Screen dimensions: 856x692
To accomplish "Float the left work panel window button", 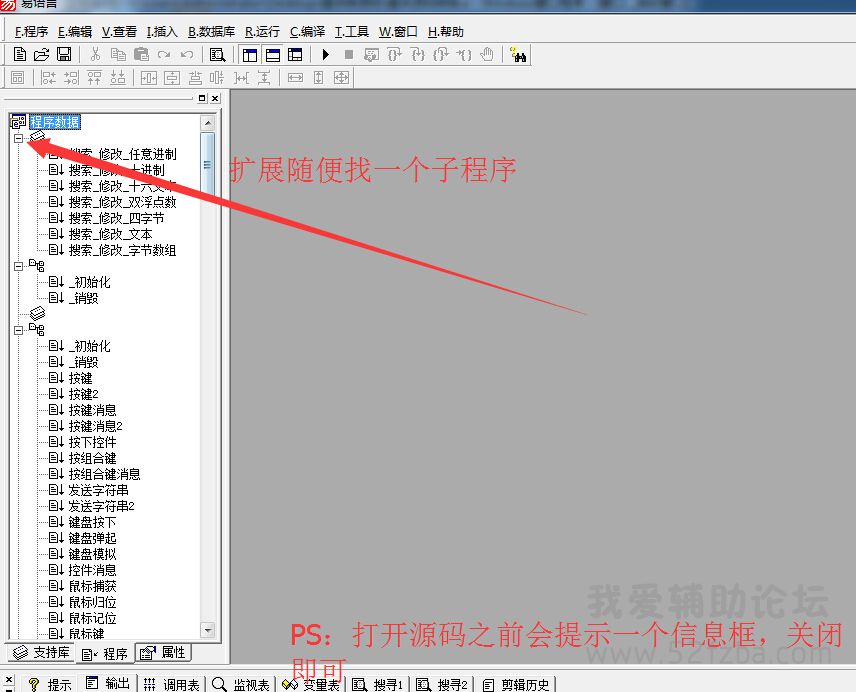I will 203,98.
